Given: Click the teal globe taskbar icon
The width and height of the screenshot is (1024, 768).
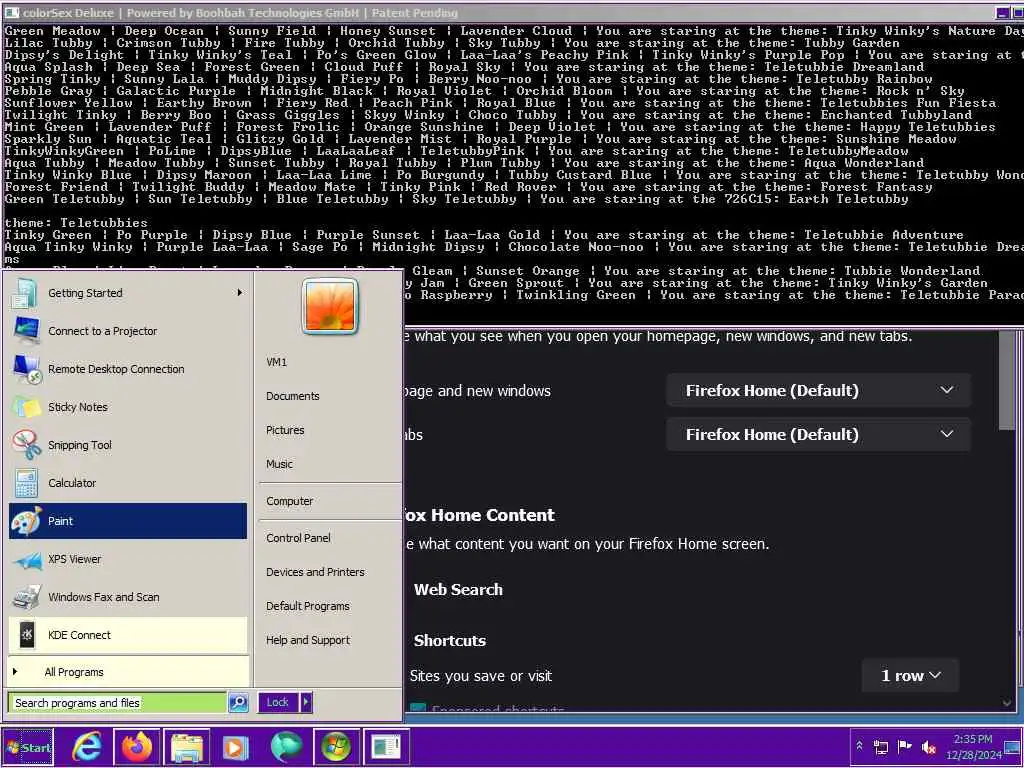Looking at the screenshot, I should coord(286,747).
